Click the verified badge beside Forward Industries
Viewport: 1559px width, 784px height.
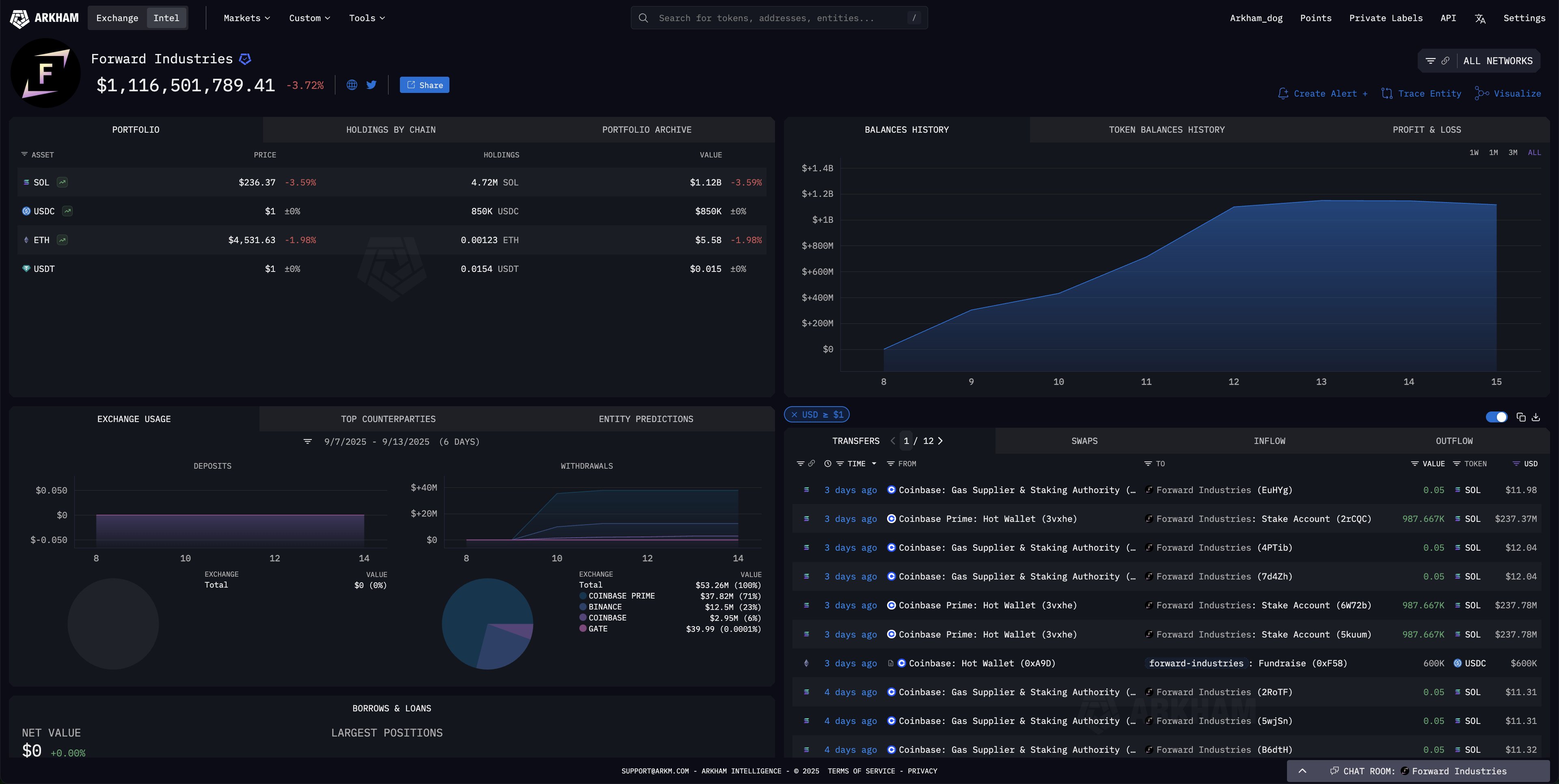(245, 59)
